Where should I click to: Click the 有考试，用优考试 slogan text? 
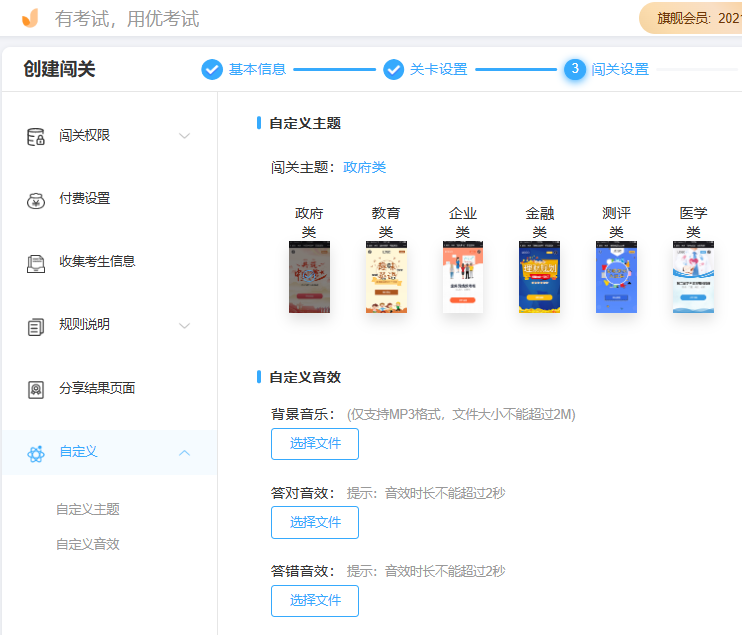click(x=127, y=19)
